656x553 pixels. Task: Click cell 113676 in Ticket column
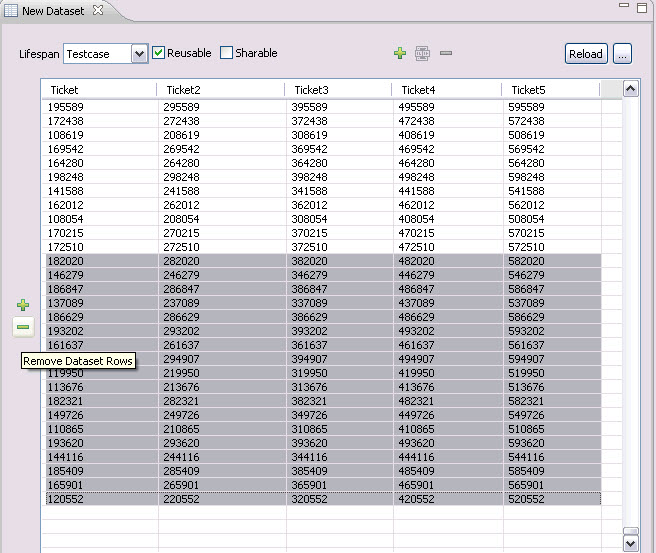[100, 387]
